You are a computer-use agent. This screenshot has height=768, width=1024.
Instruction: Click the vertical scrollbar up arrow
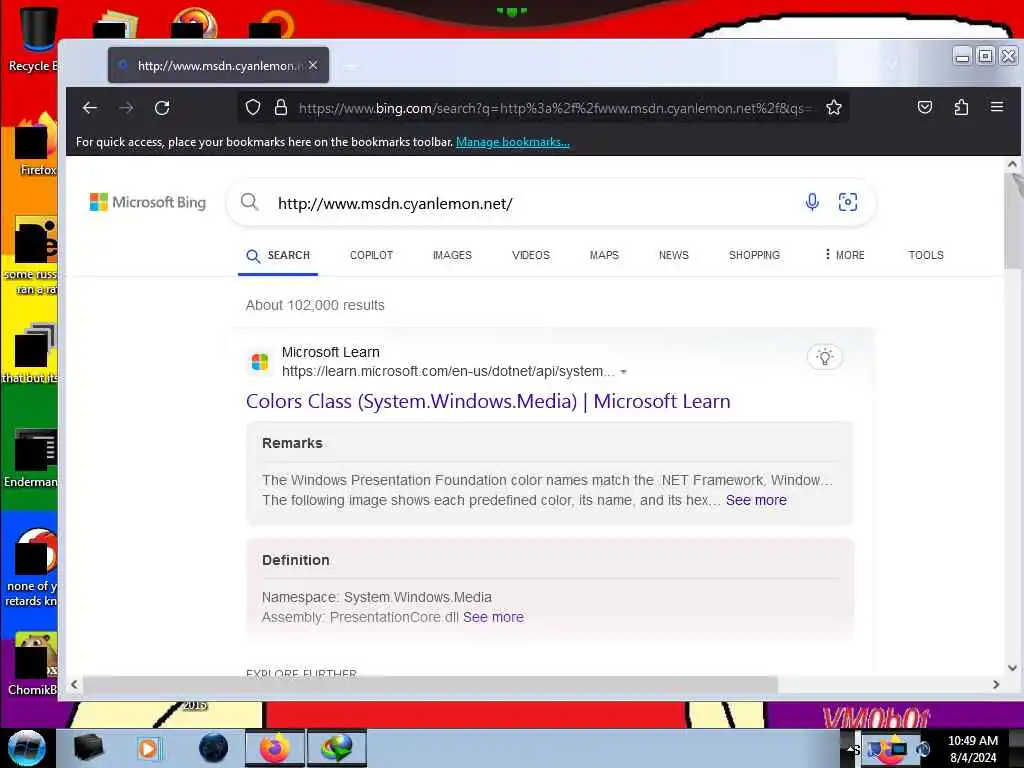coord(1012,164)
